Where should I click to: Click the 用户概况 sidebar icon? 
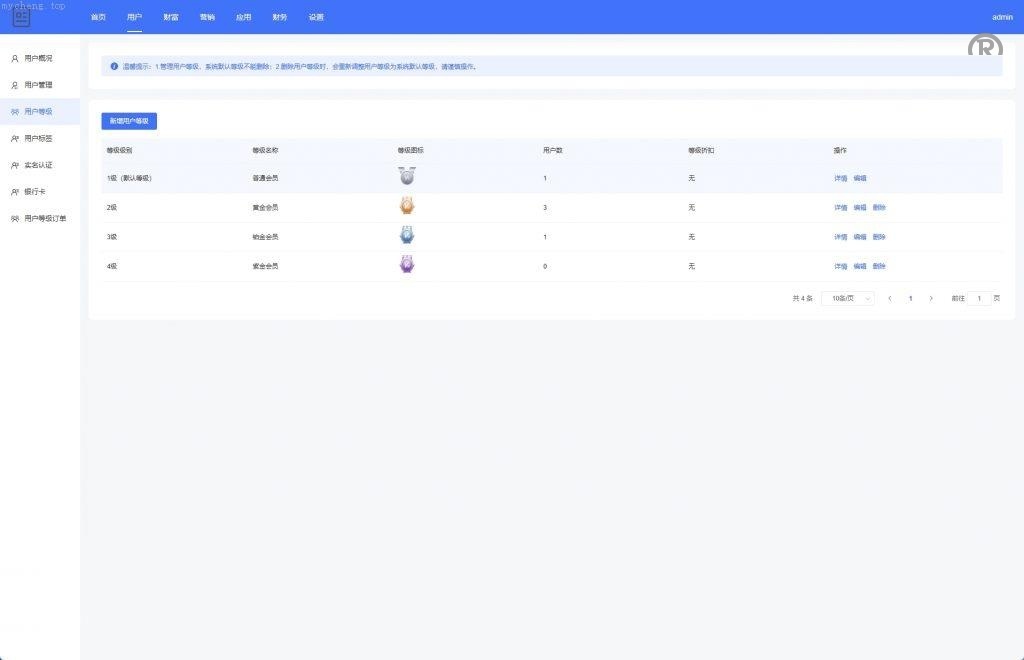15,58
